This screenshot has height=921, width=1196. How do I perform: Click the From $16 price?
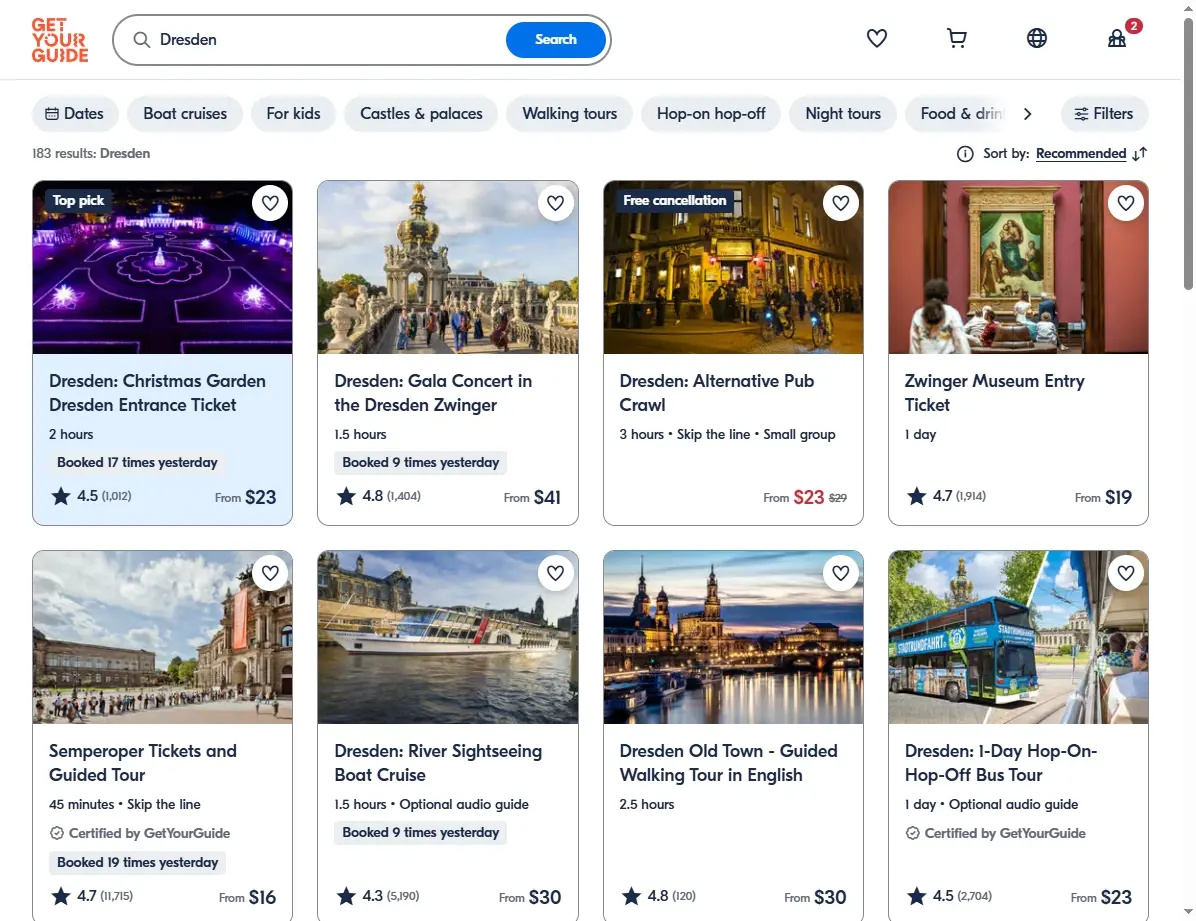click(x=247, y=897)
